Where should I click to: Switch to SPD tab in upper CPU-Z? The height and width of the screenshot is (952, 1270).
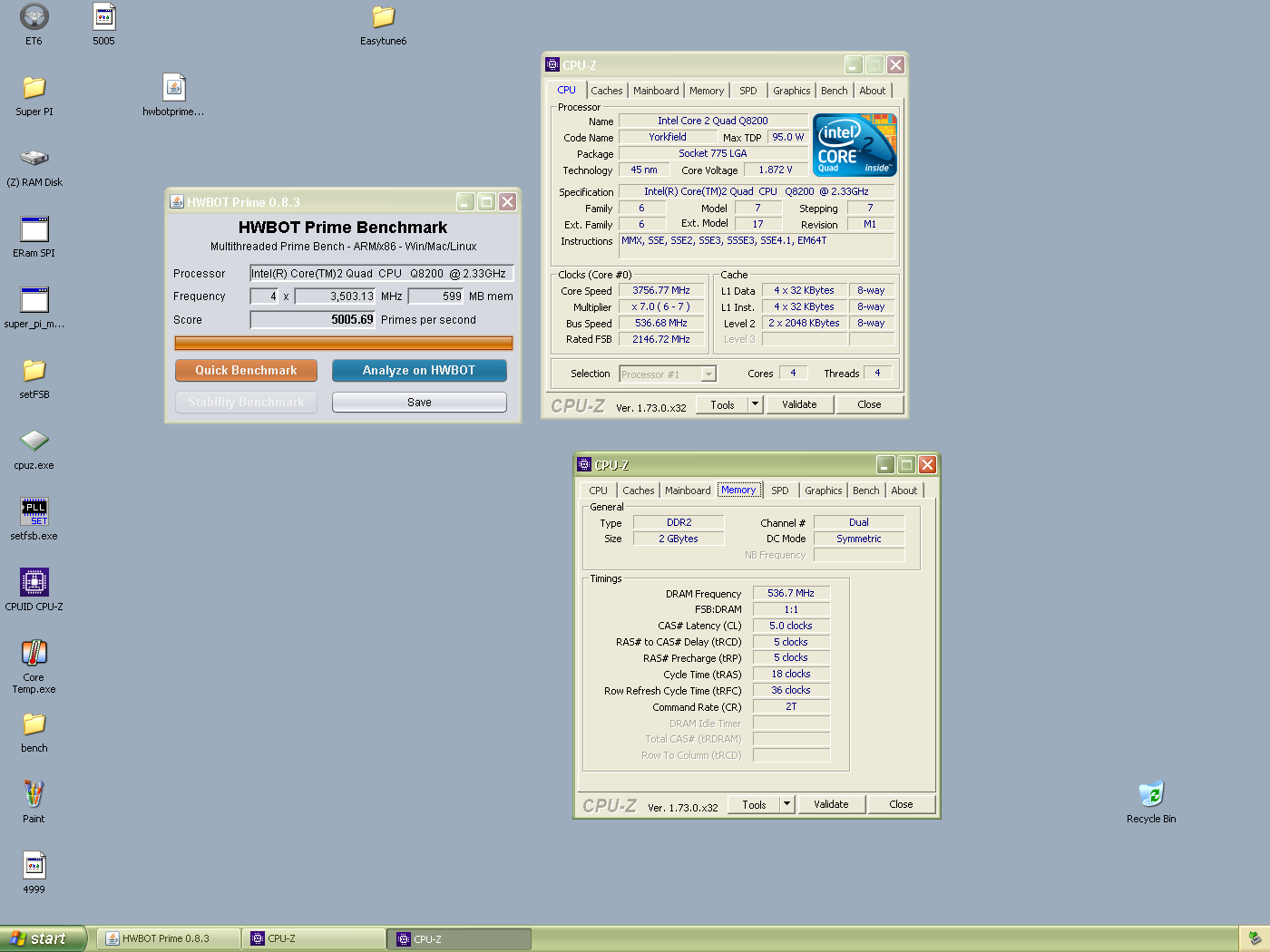[x=747, y=91]
